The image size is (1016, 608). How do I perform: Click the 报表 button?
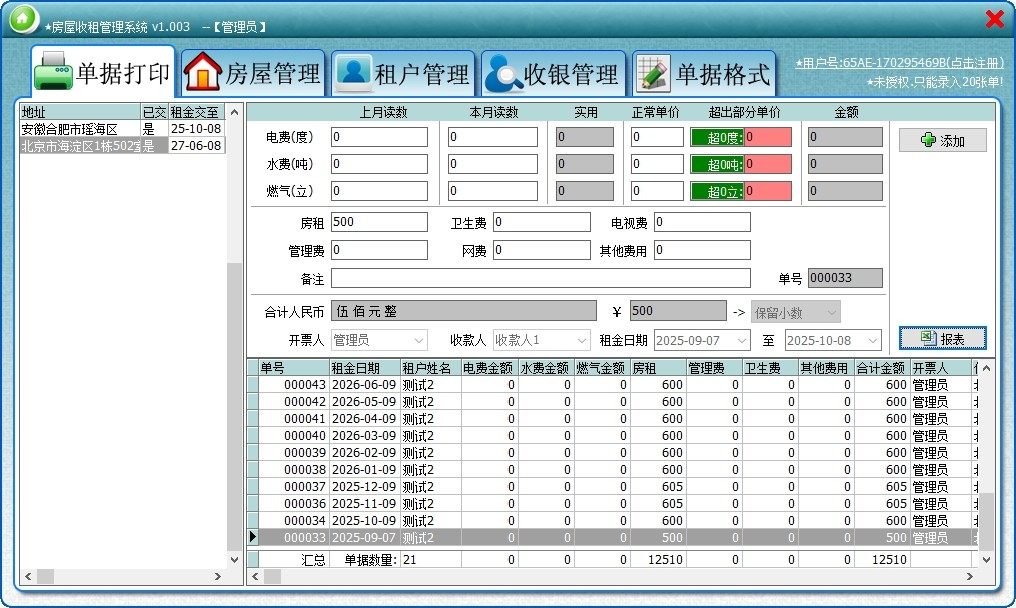pos(943,338)
